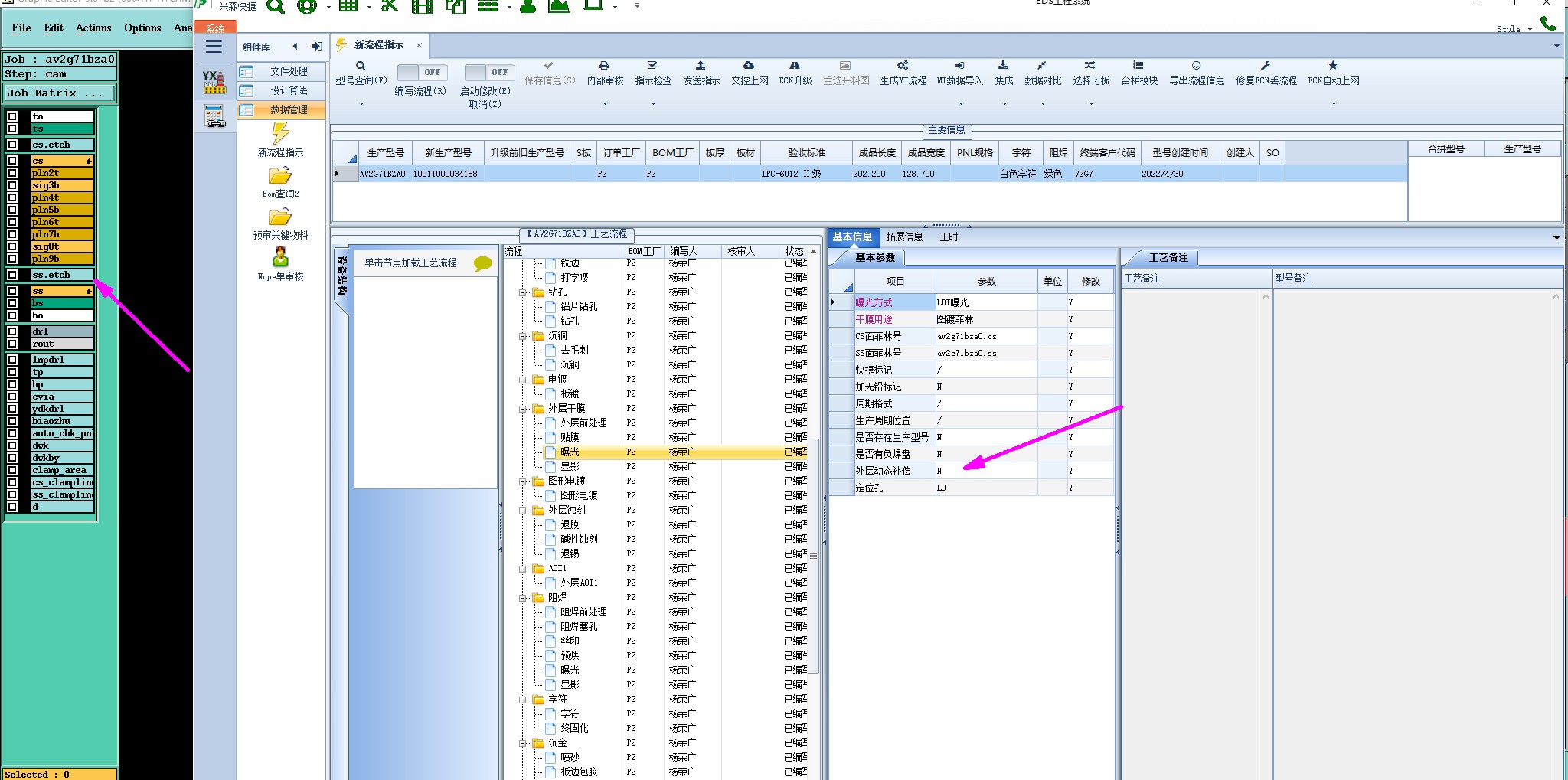Close the 新流程指示 tab
The width and height of the screenshot is (1568, 780).
419,45
